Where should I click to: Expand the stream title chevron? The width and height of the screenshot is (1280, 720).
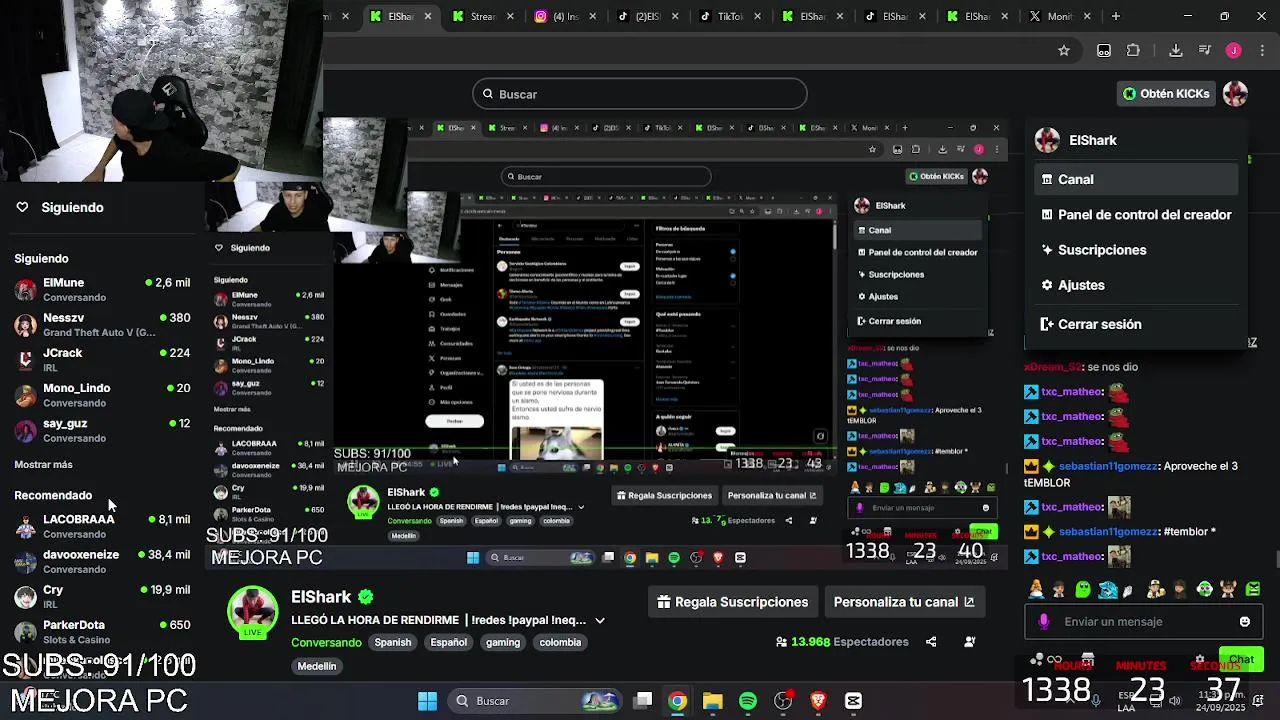pos(600,621)
